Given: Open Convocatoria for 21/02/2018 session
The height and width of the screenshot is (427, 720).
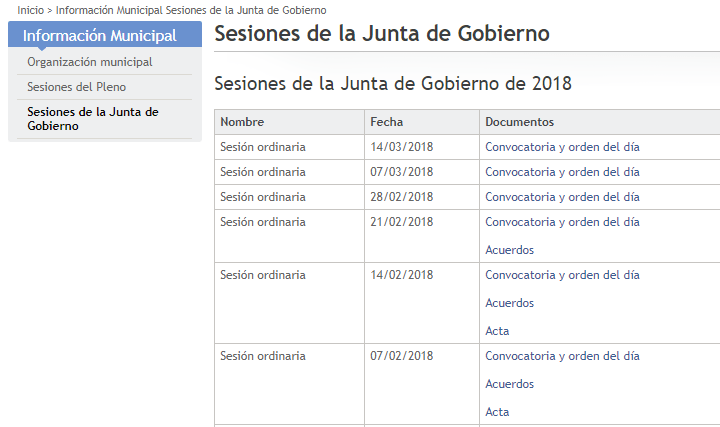Looking at the screenshot, I should point(562,222).
